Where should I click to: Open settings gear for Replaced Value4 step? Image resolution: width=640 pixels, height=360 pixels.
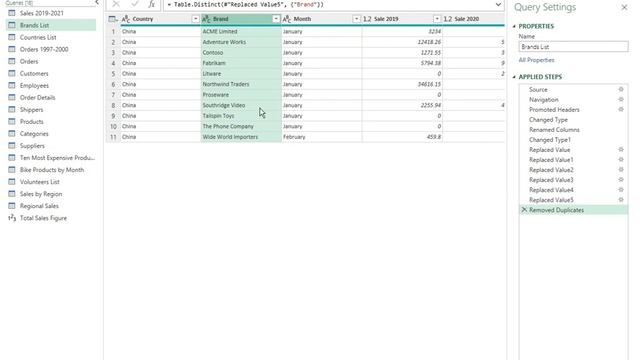click(x=621, y=190)
